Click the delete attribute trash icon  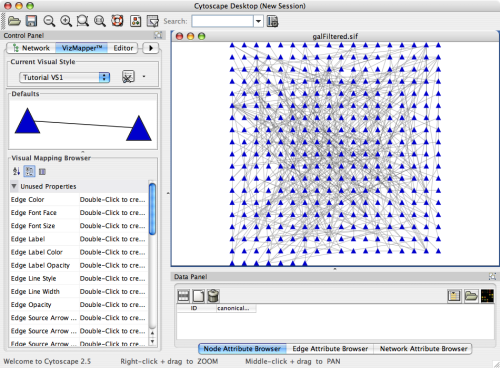pyautogui.click(x=213, y=296)
